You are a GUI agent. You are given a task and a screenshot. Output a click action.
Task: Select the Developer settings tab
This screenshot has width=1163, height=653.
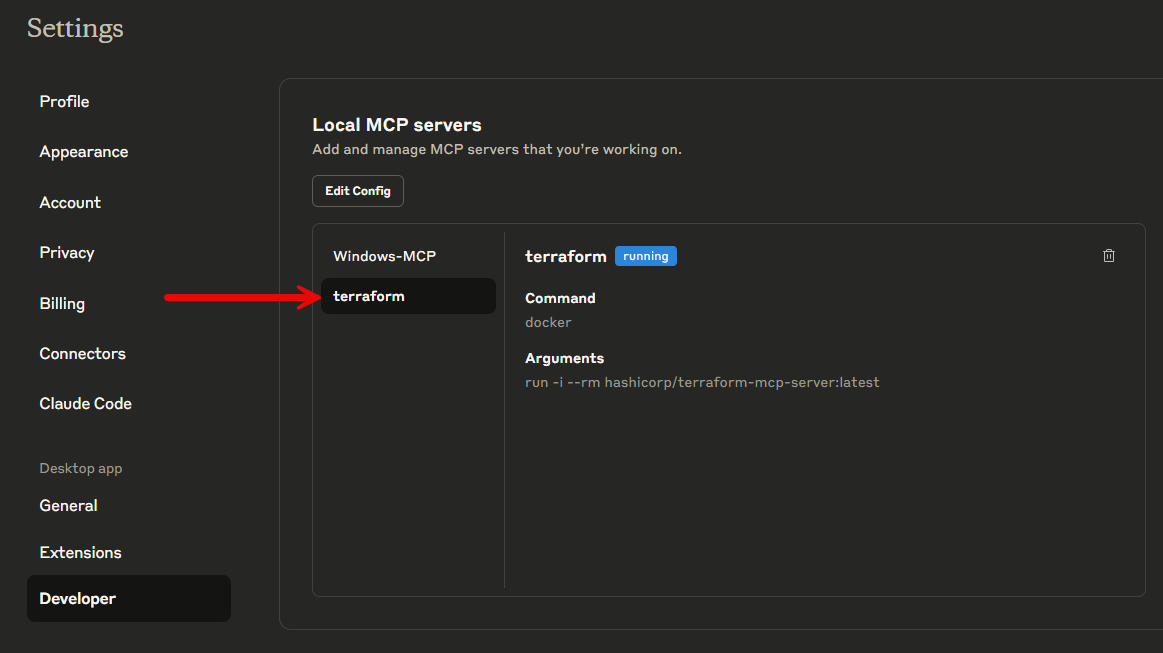[x=128, y=598]
